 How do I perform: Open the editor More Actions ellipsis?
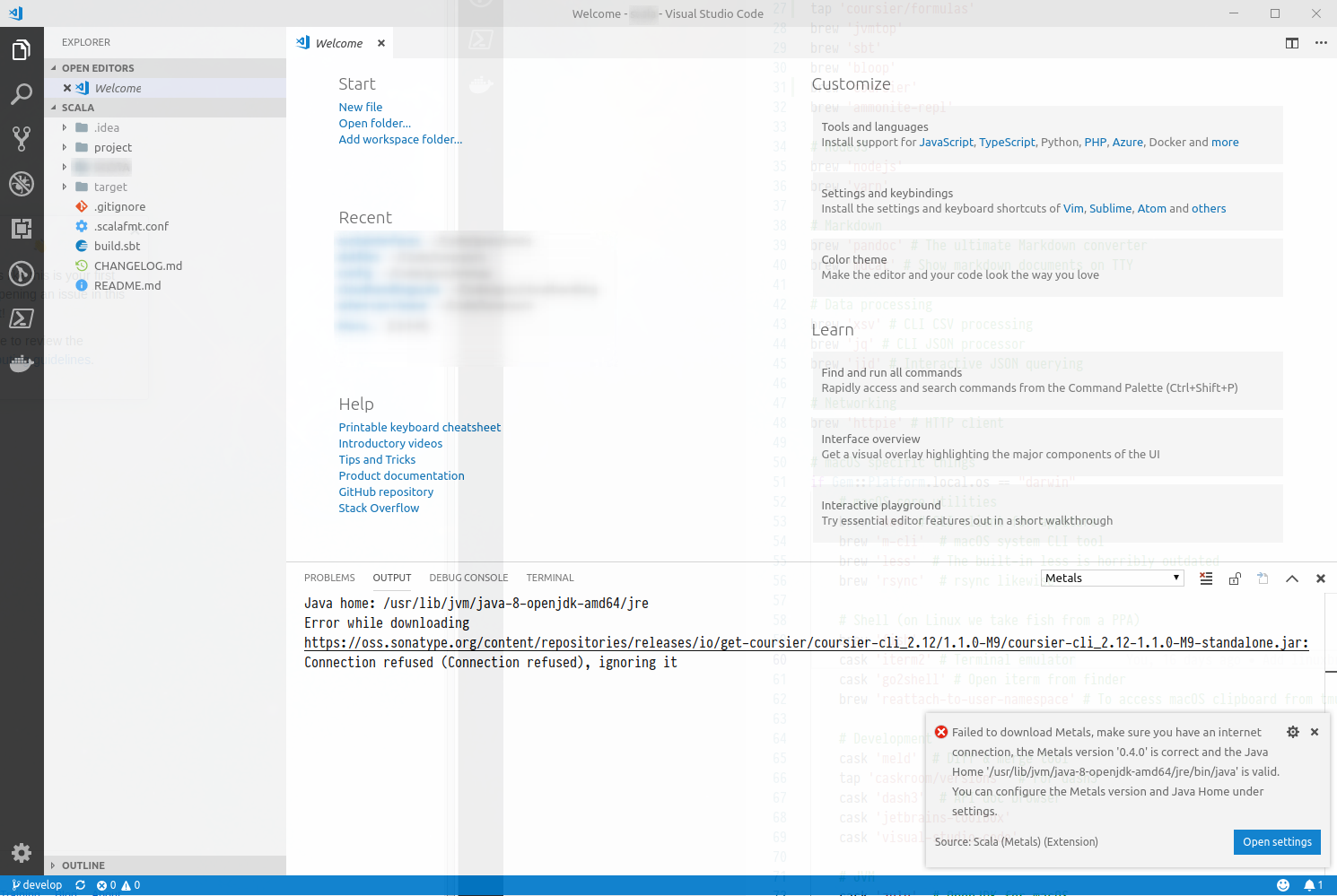1321,43
